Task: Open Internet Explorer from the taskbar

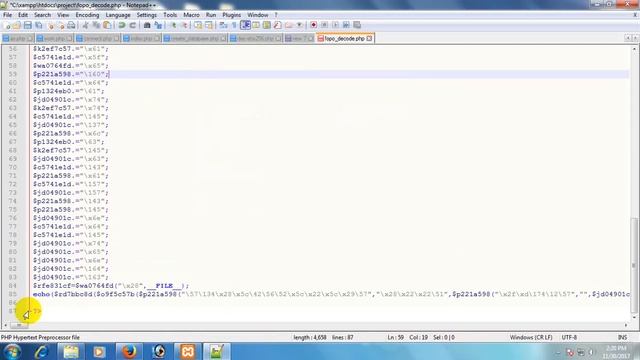Action: coord(41,351)
